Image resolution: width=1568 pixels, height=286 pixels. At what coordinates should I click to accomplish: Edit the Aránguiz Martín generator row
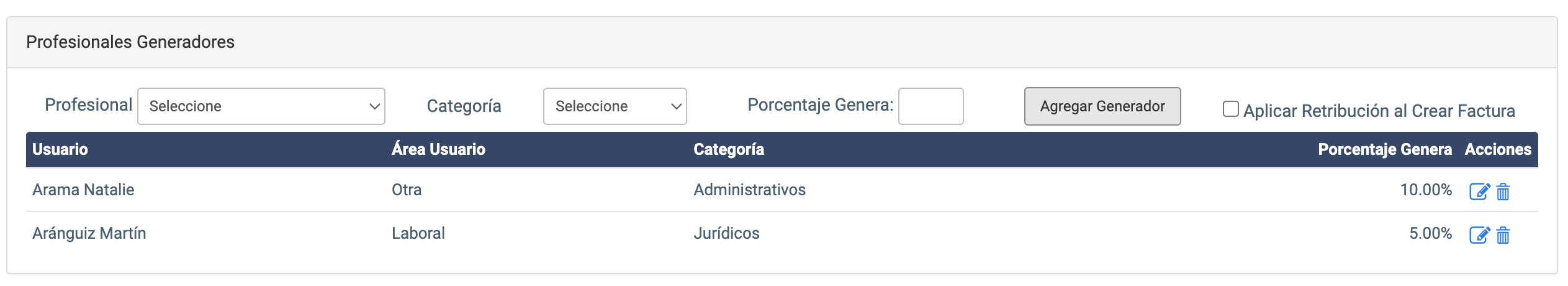(1479, 235)
